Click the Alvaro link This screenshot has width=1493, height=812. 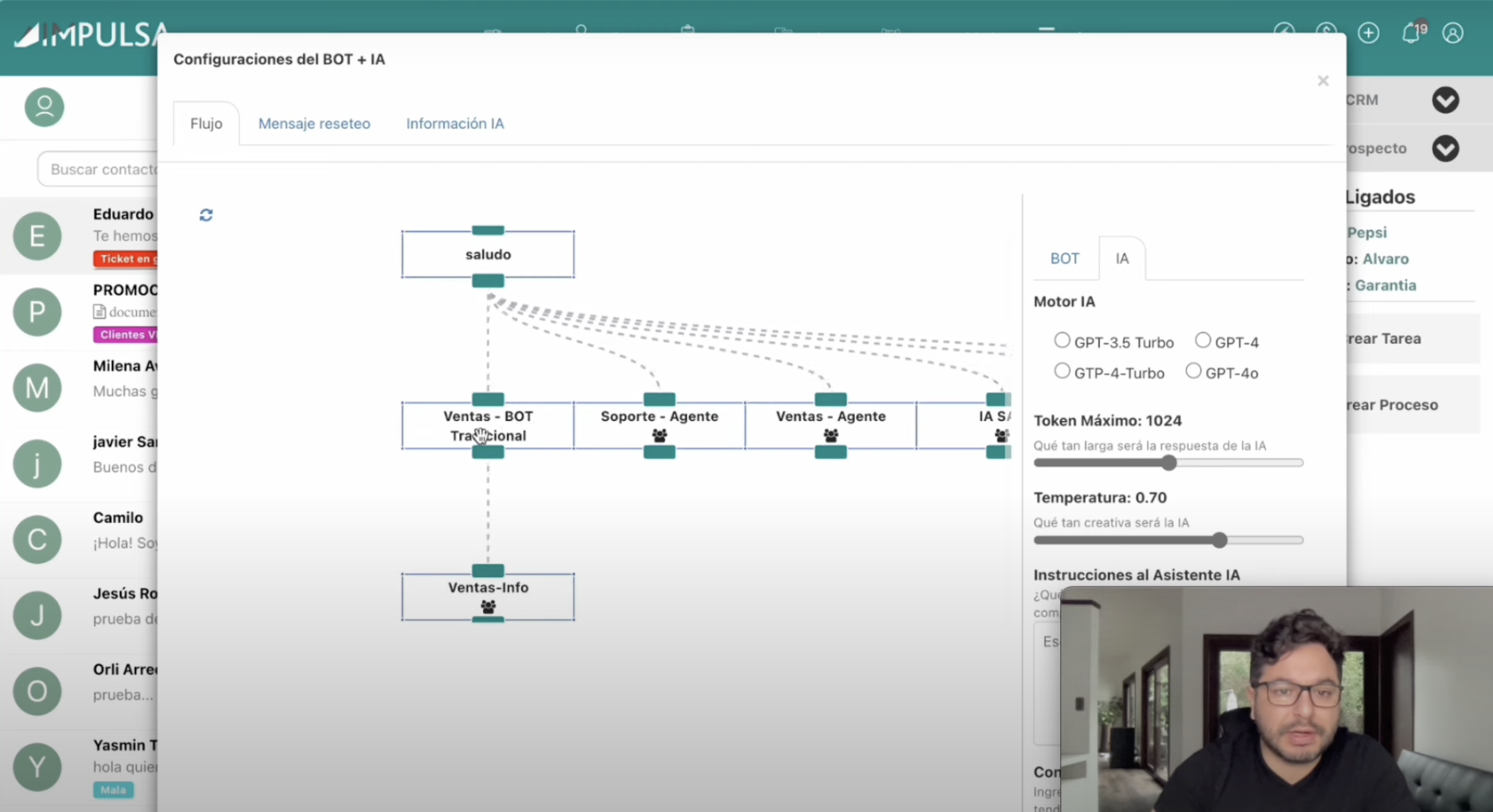point(1386,259)
